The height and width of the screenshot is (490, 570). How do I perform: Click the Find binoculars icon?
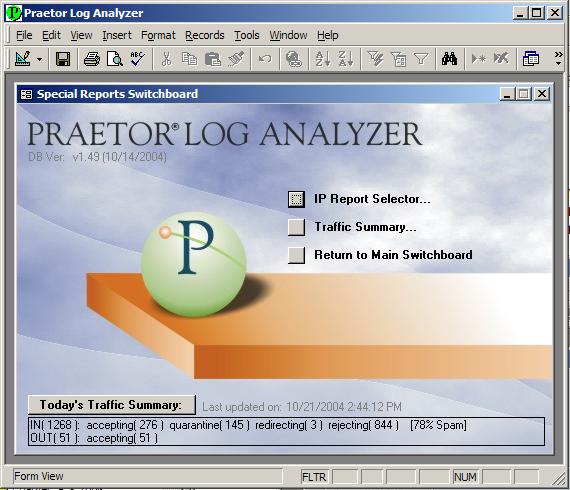pyautogui.click(x=449, y=59)
